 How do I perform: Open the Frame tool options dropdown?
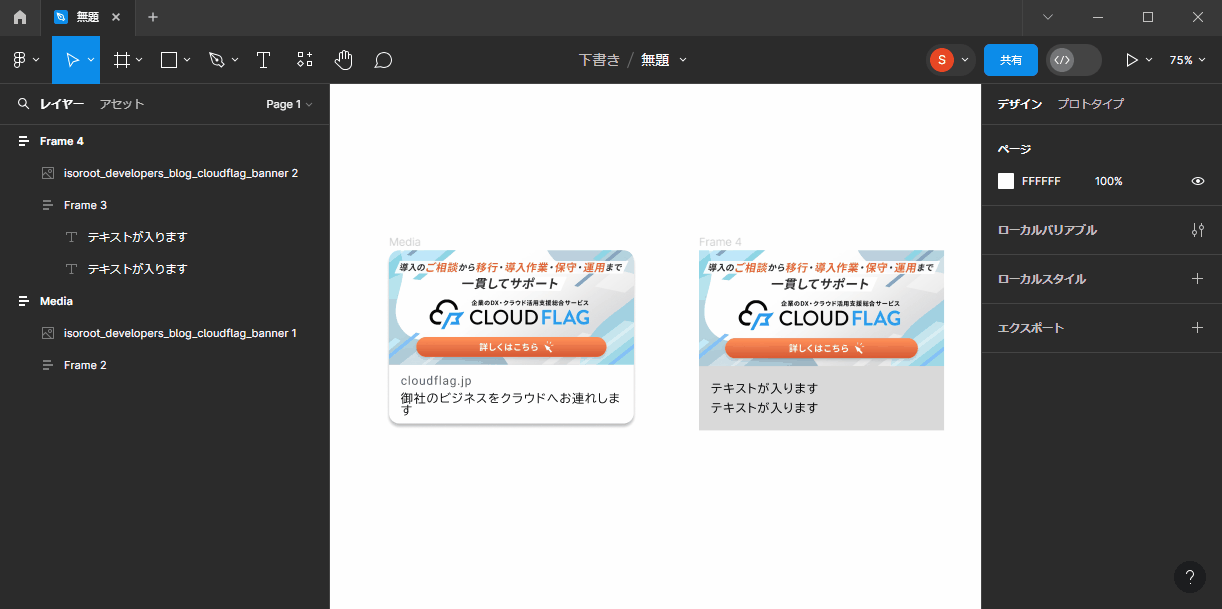tap(139, 60)
